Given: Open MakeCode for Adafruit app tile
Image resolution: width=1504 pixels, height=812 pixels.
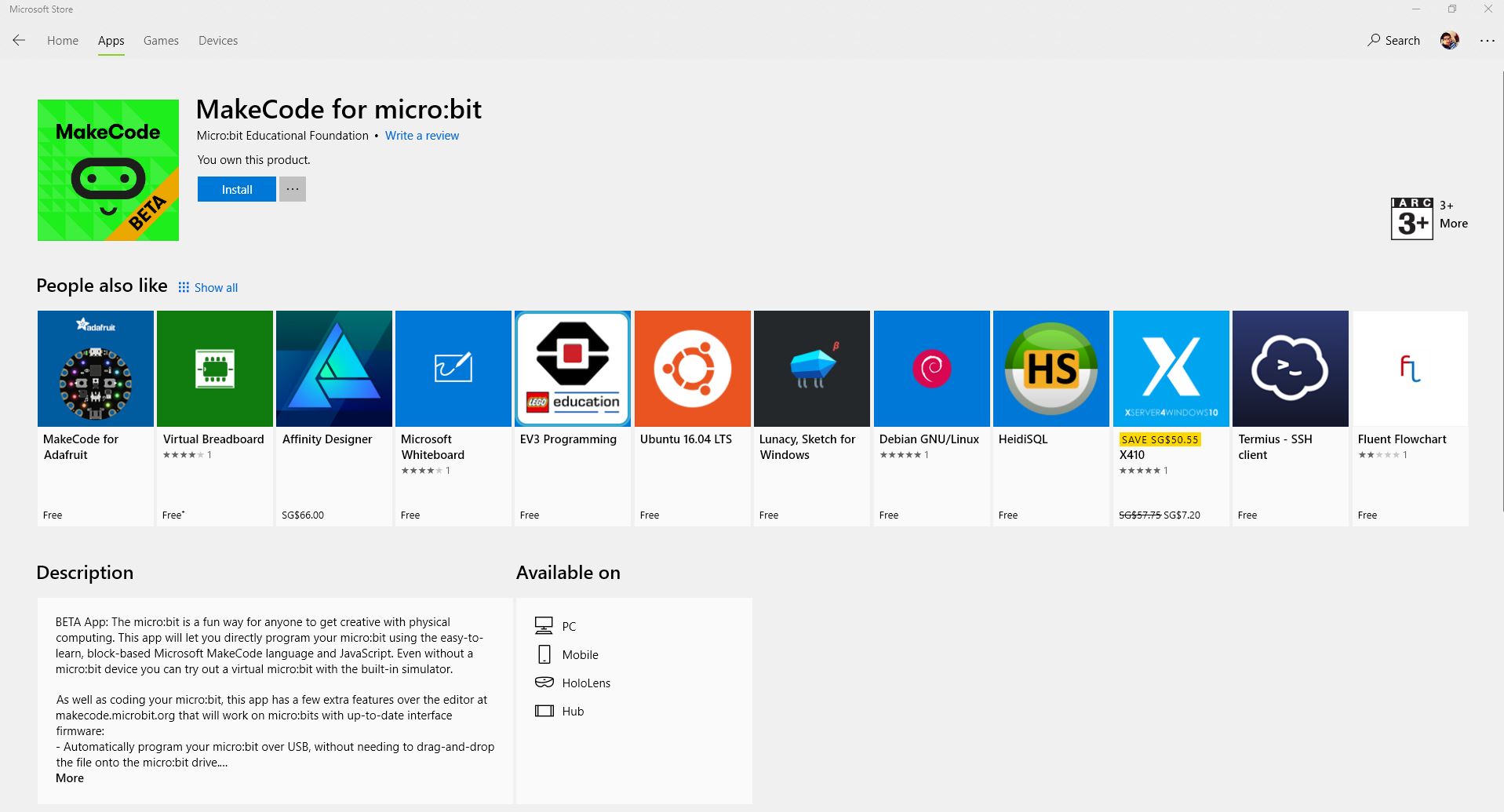Looking at the screenshot, I should [96, 418].
